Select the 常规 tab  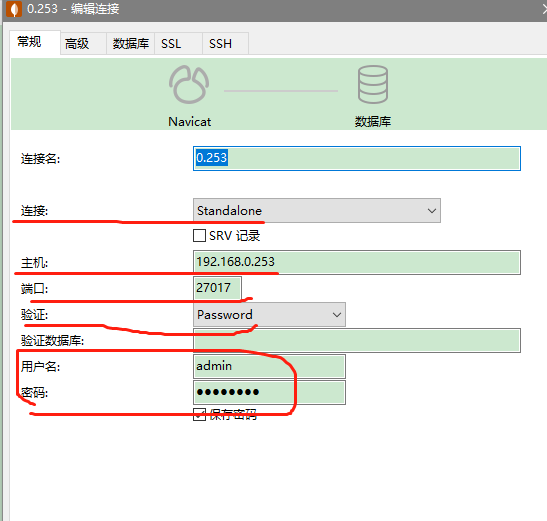pos(29,42)
